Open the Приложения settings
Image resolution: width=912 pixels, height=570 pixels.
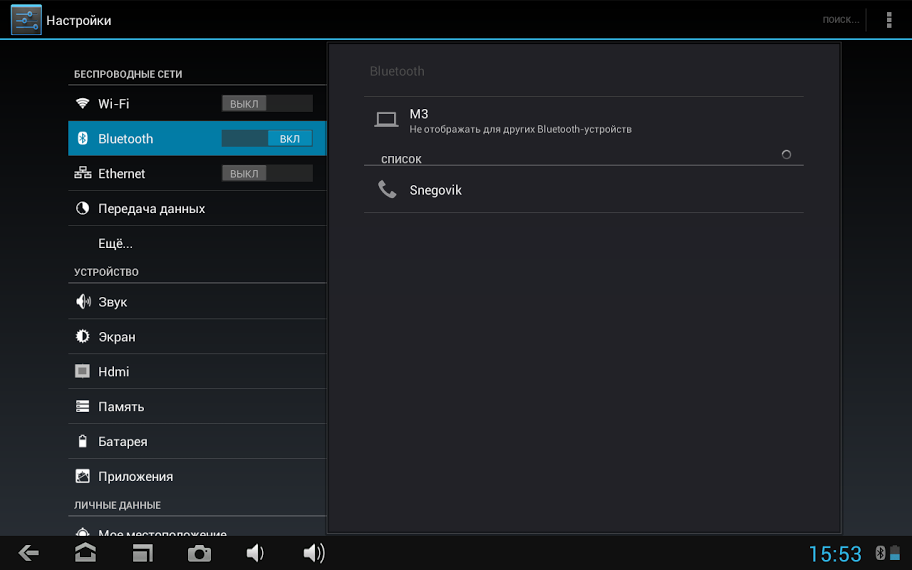click(x=197, y=476)
